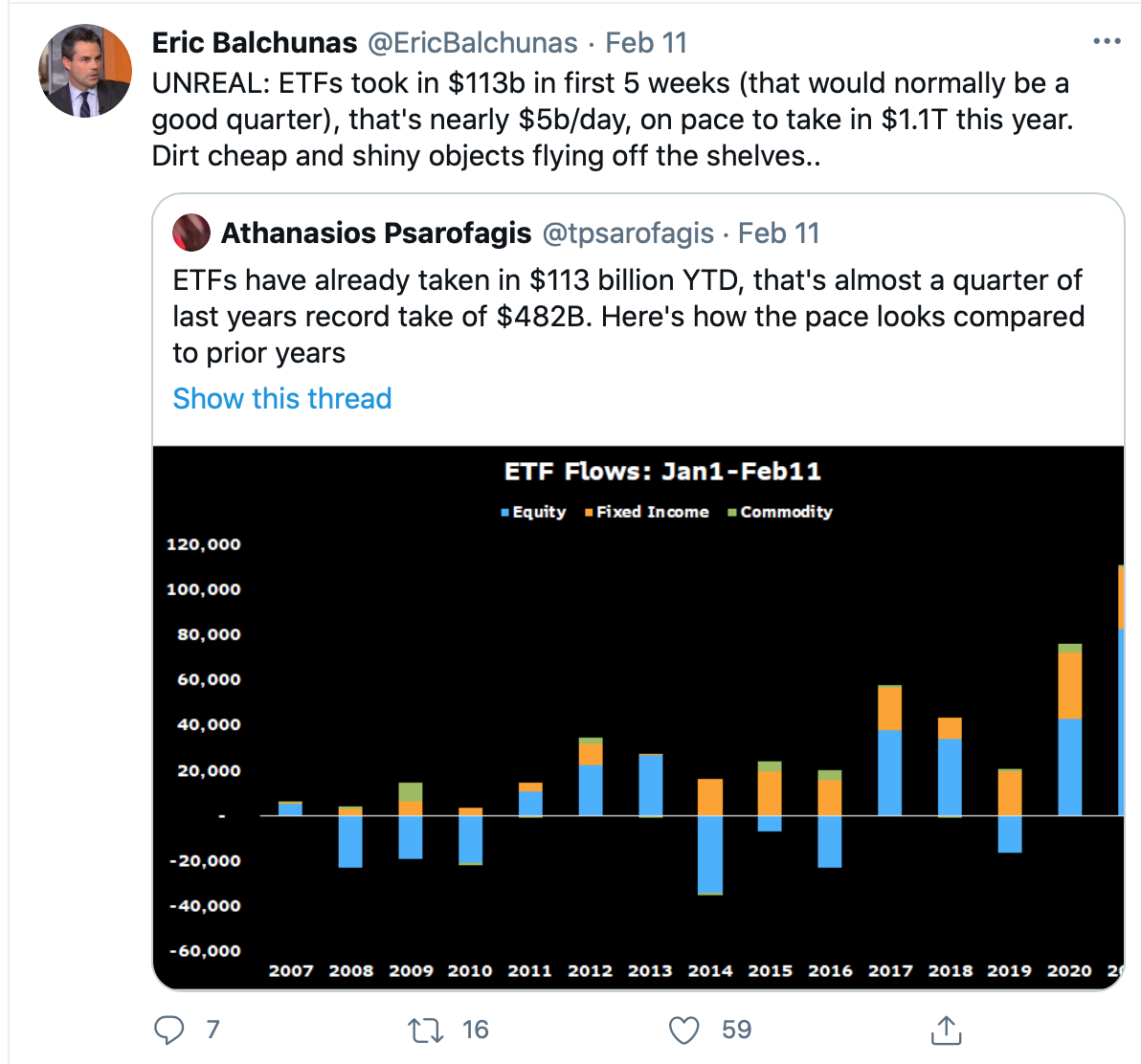The image size is (1141, 1064).
Task: Click the @tpsarofagis handle
Action: pos(628,233)
